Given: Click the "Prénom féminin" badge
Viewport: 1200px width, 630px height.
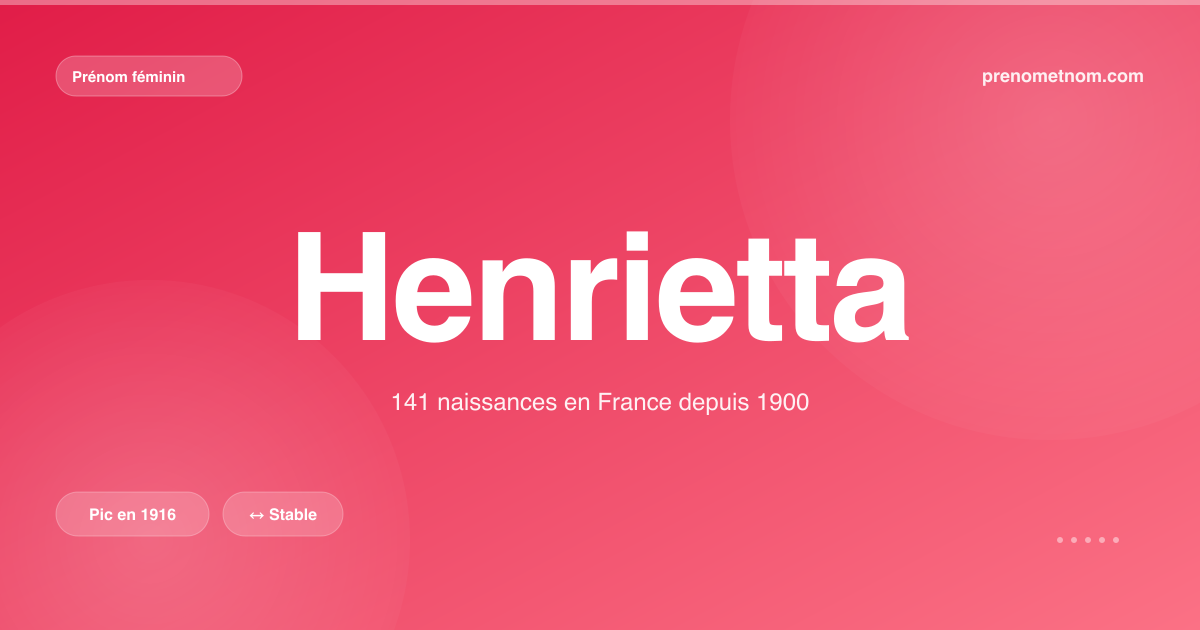Looking at the screenshot, I should pos(149,76).
